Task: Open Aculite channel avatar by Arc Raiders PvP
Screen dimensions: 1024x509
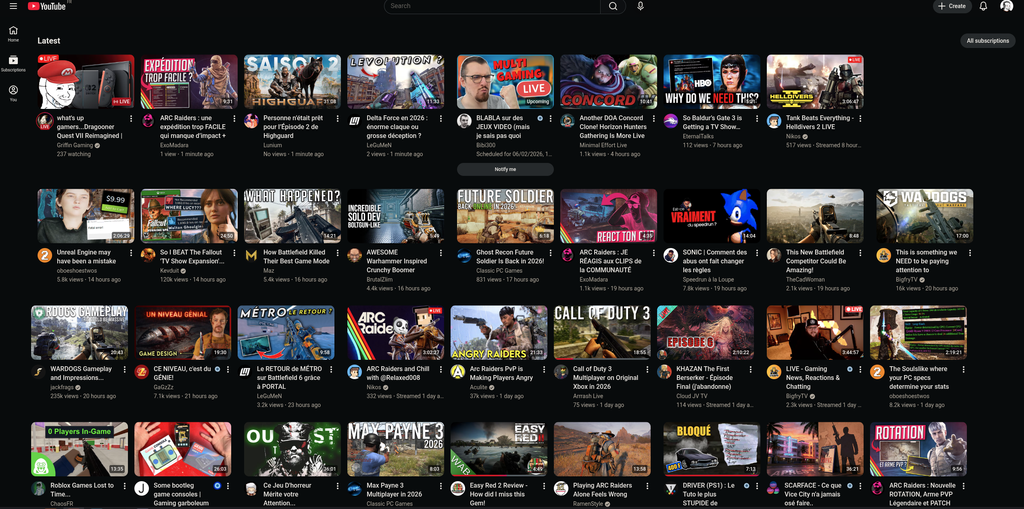Action: coord(458,372)
